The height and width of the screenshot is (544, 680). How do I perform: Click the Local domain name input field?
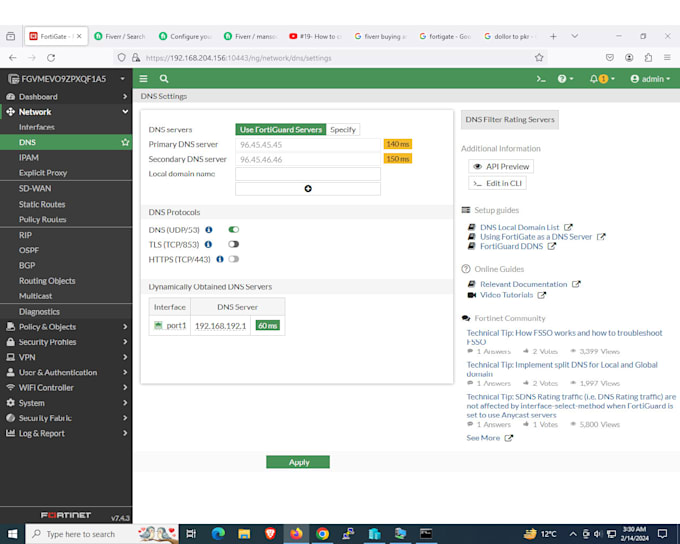pyautogui.click(x=308, y=174)
